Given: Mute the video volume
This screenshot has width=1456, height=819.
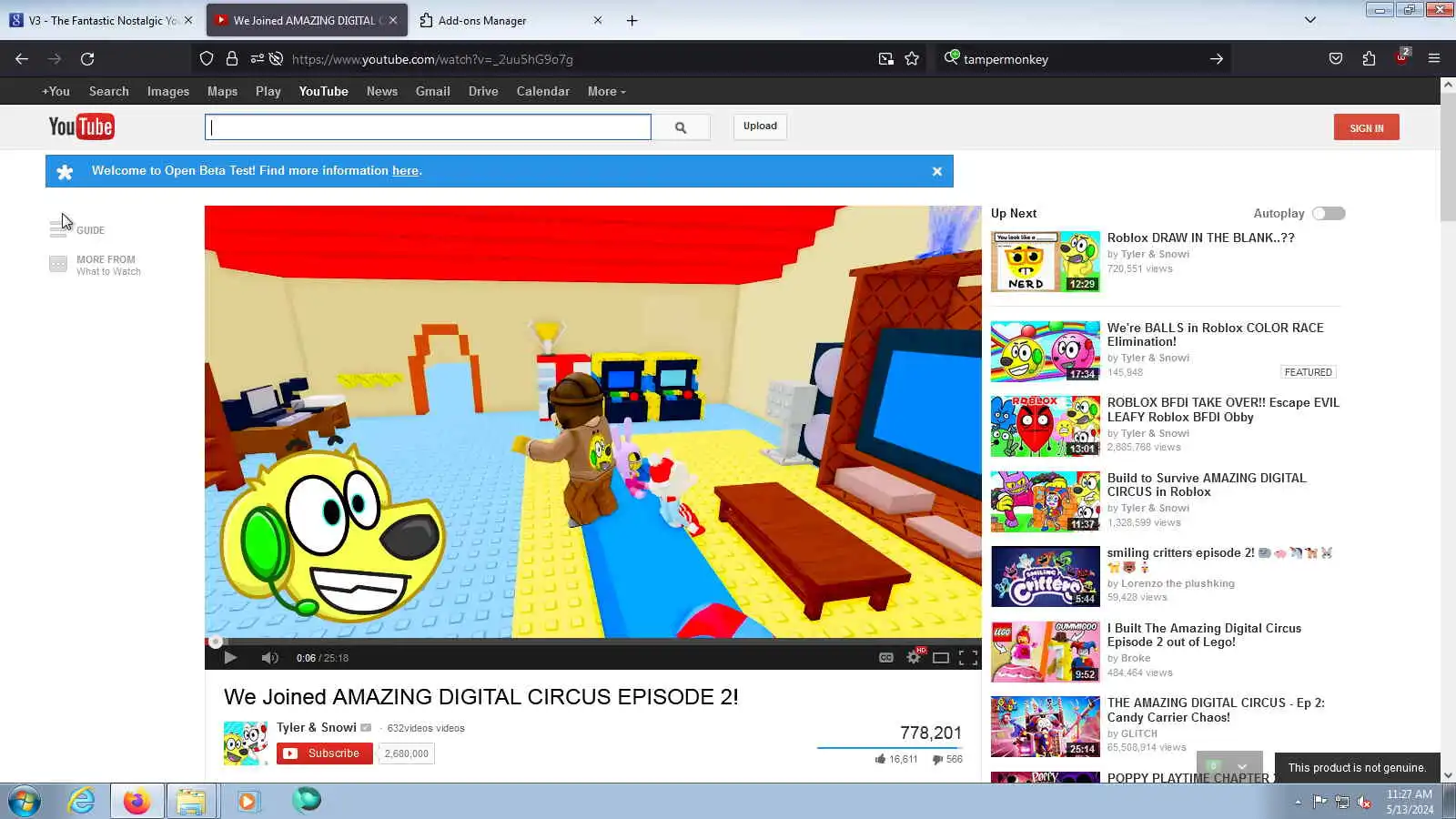Looking at the screenshot, I should (270, 658).
